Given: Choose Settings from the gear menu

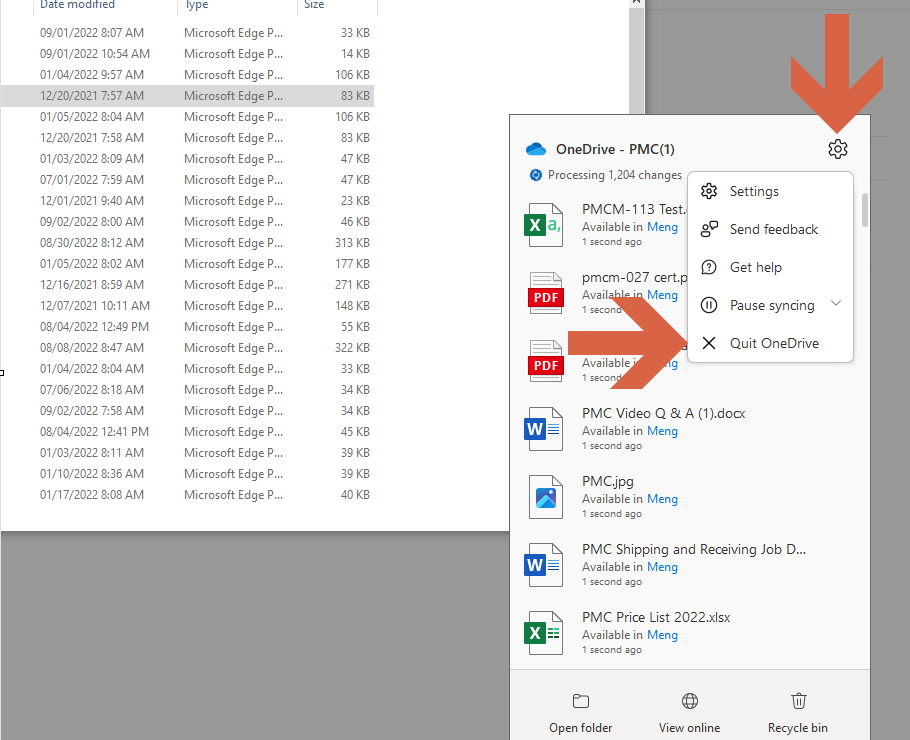Looking at the screenshot, I should point(770,191).
